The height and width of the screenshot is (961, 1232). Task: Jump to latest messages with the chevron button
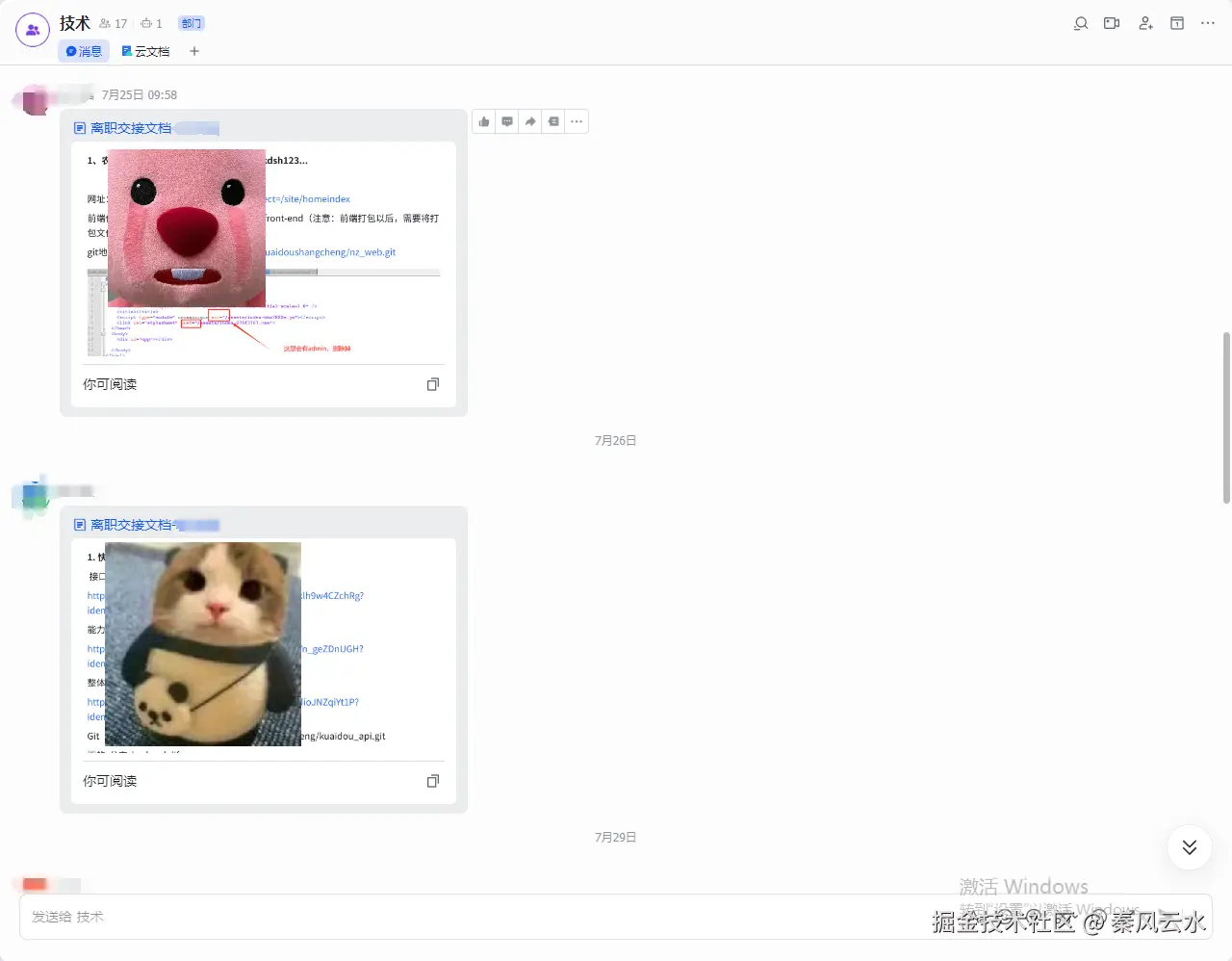[x=1189, y=847]
